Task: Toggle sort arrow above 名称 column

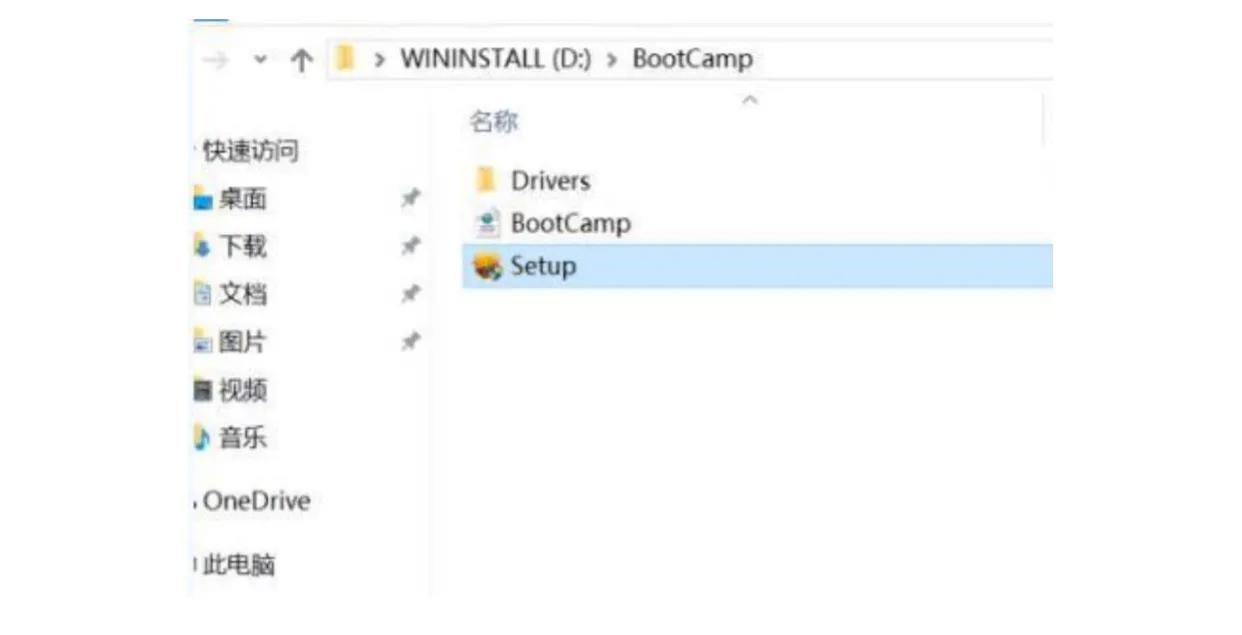Action: click(x=750, y=100)
